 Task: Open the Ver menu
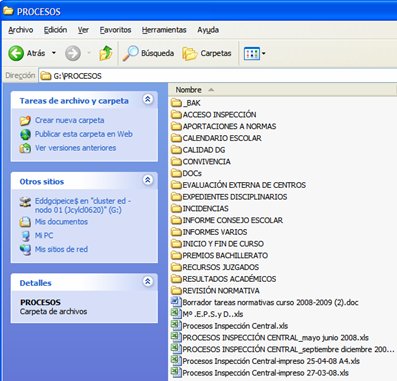83,30
